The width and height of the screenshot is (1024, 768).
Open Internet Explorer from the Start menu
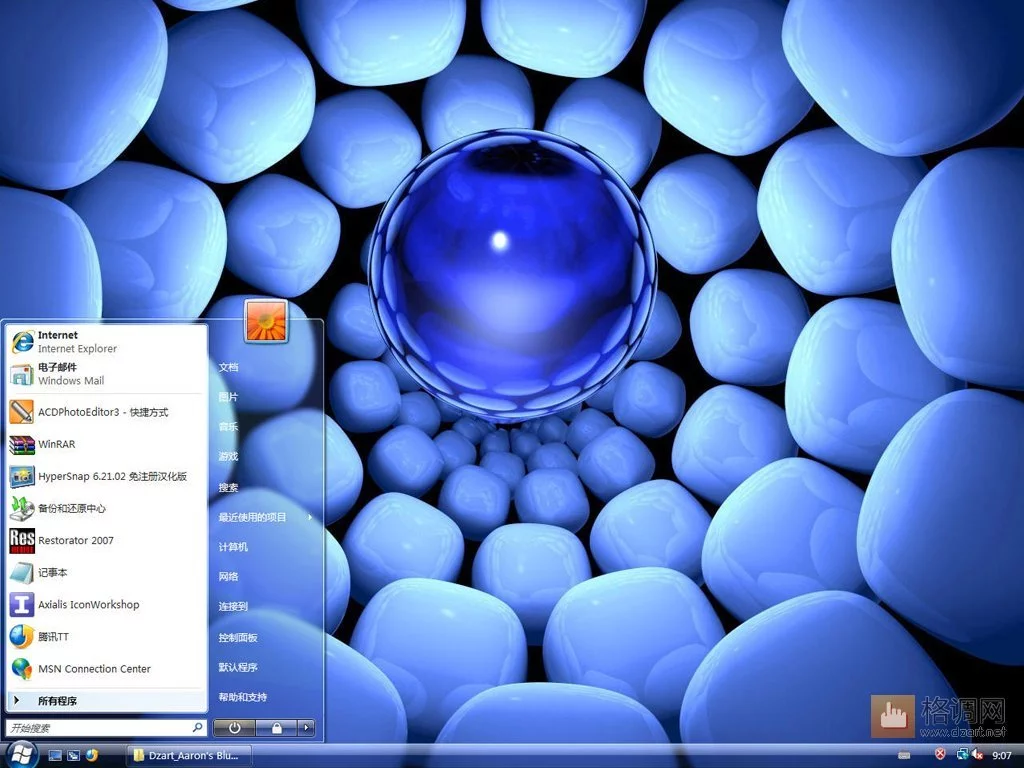[x=106, y=342]
